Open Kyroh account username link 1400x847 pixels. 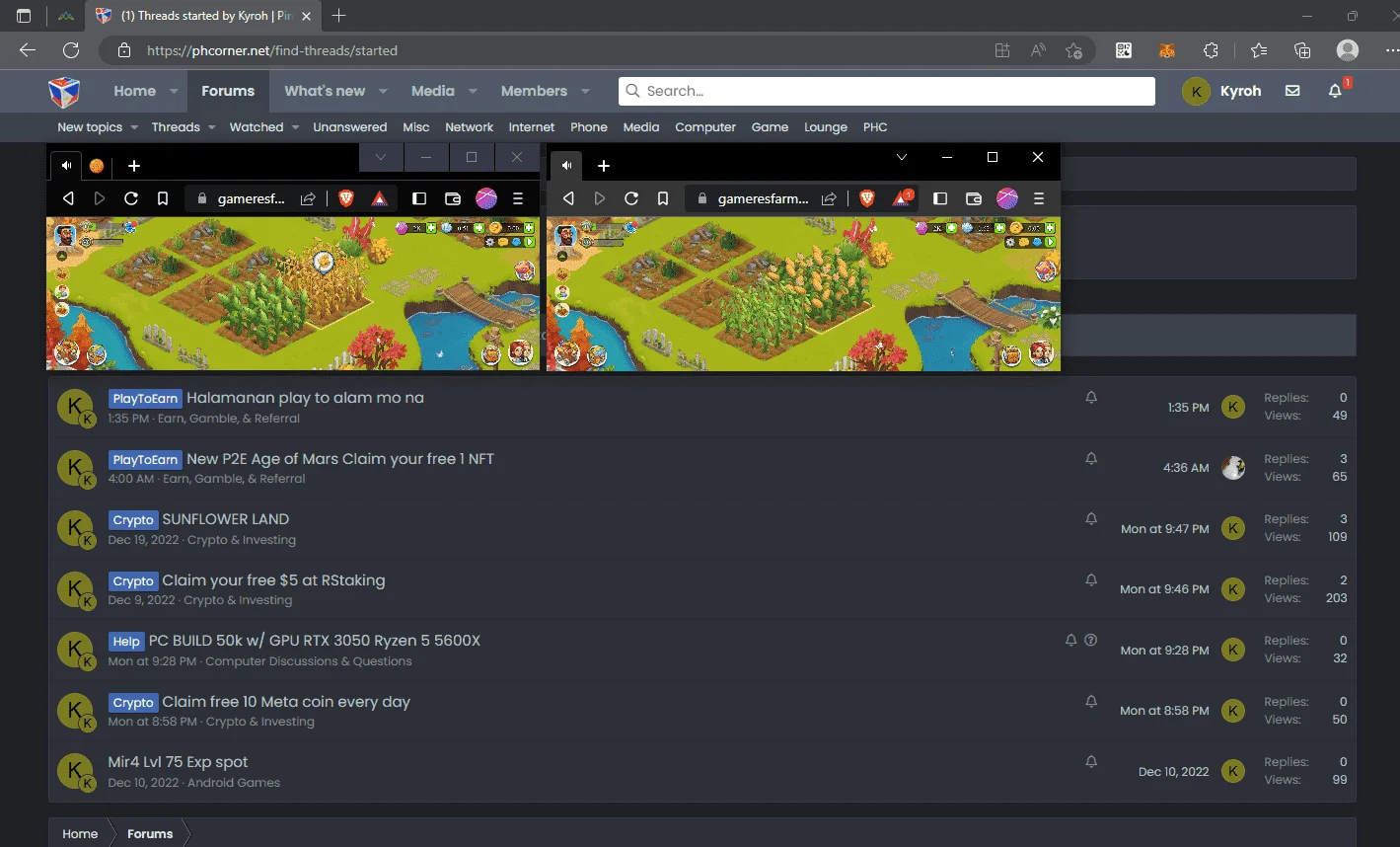[1240, 91]
